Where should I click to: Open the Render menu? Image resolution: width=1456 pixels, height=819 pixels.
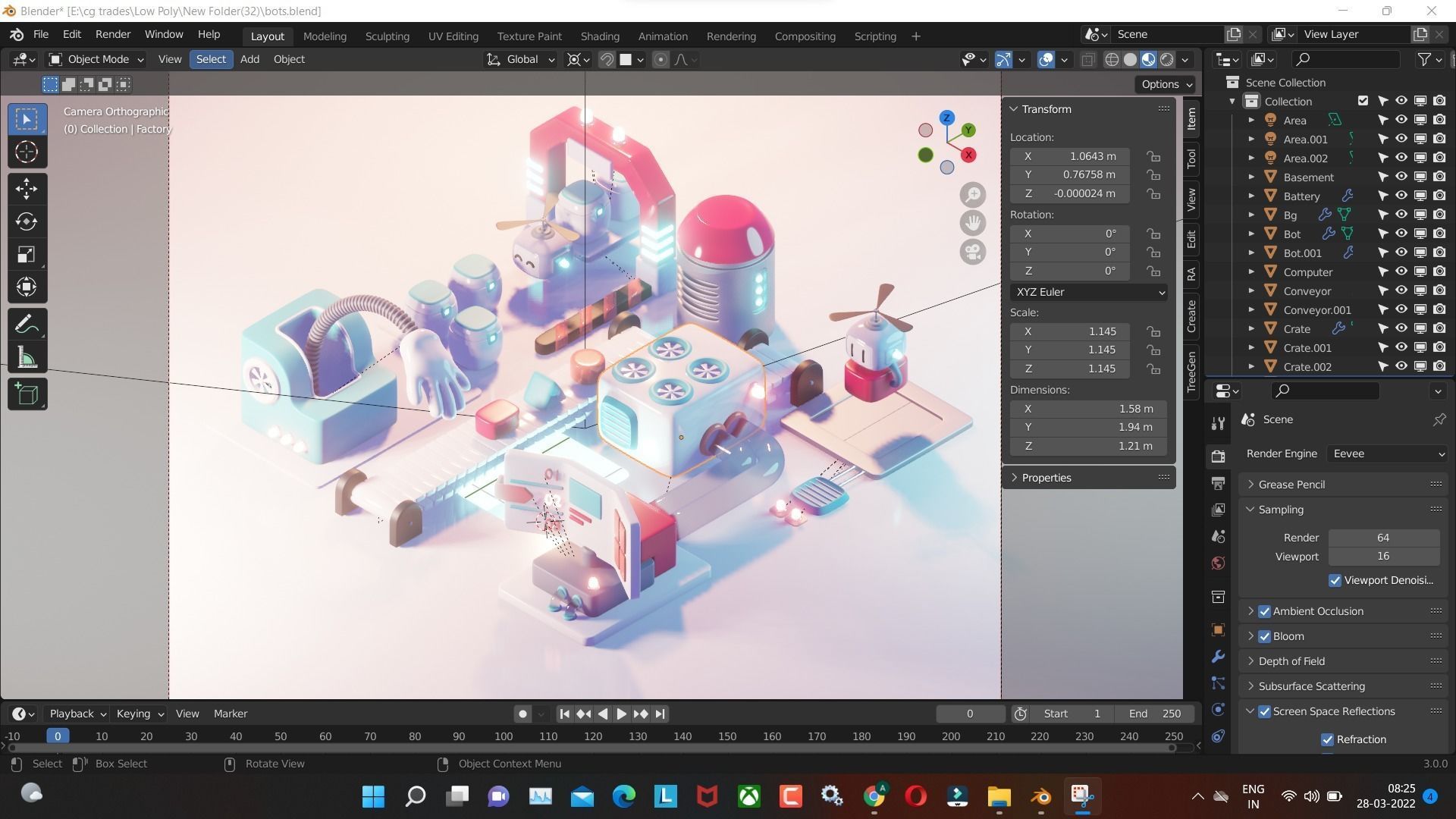[112, 34]
